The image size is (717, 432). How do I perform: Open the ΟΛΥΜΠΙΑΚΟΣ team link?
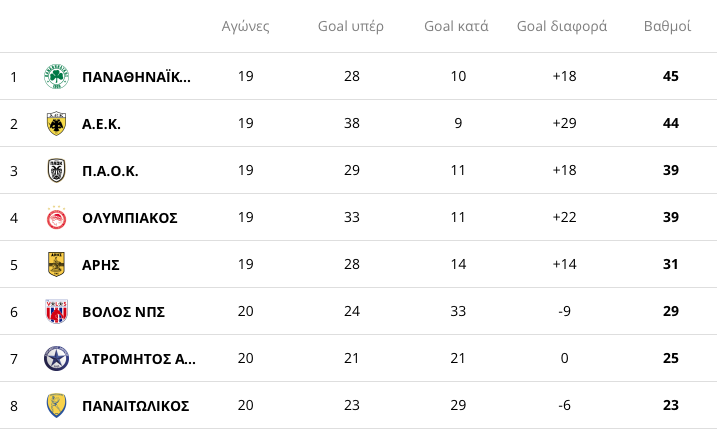tap(129, 218)
